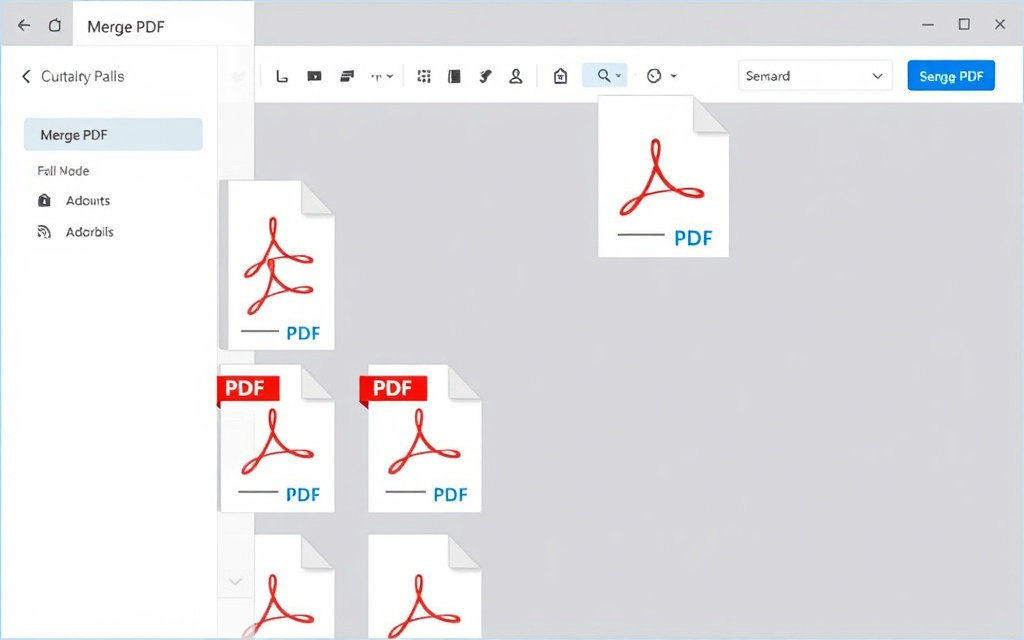Open the magnifier search dropdown

click(x=605, y=76)
